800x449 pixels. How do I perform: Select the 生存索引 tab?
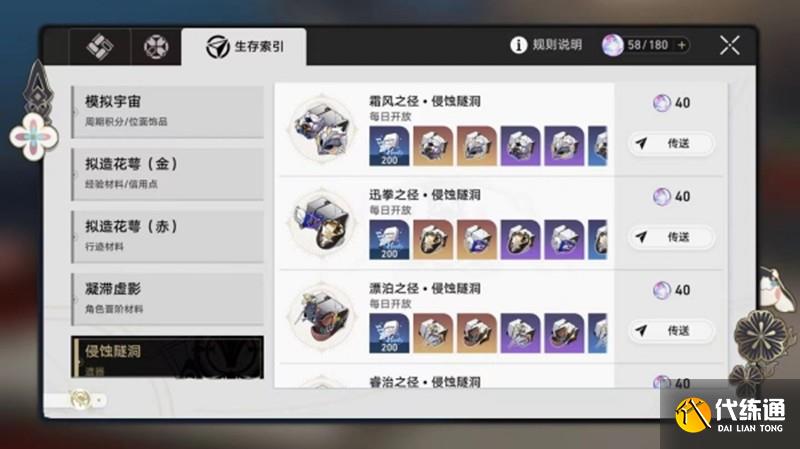244,47
